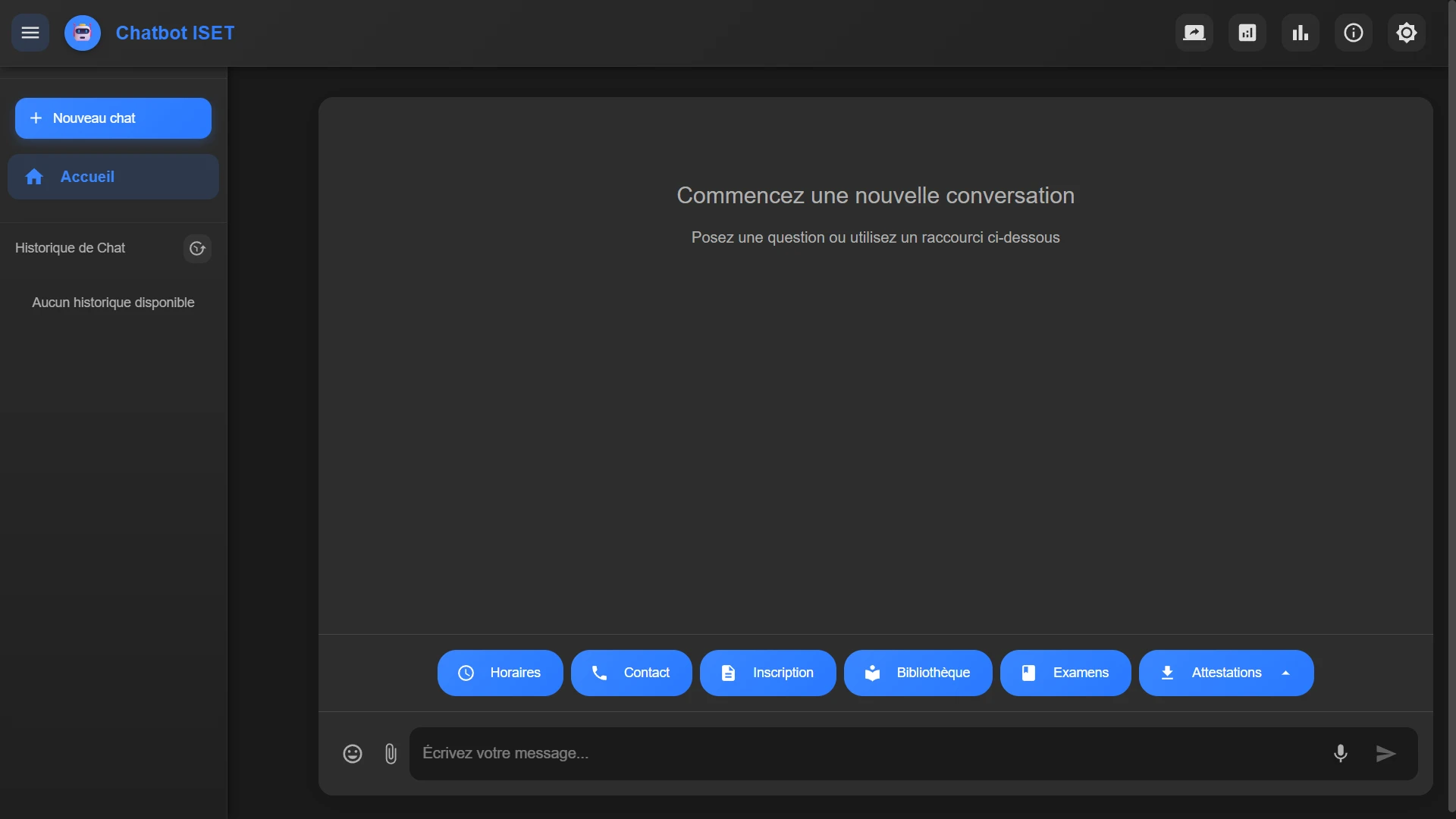
Task: Open the emoji picker
Action: [352, 753]
